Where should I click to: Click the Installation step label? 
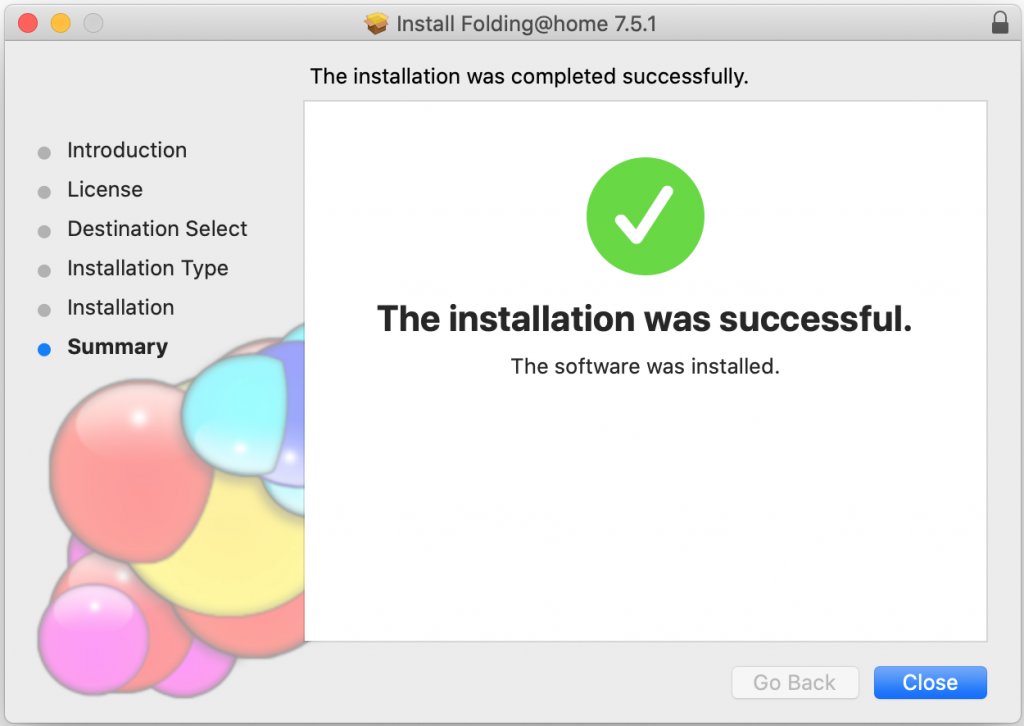(x=121, y=308)
